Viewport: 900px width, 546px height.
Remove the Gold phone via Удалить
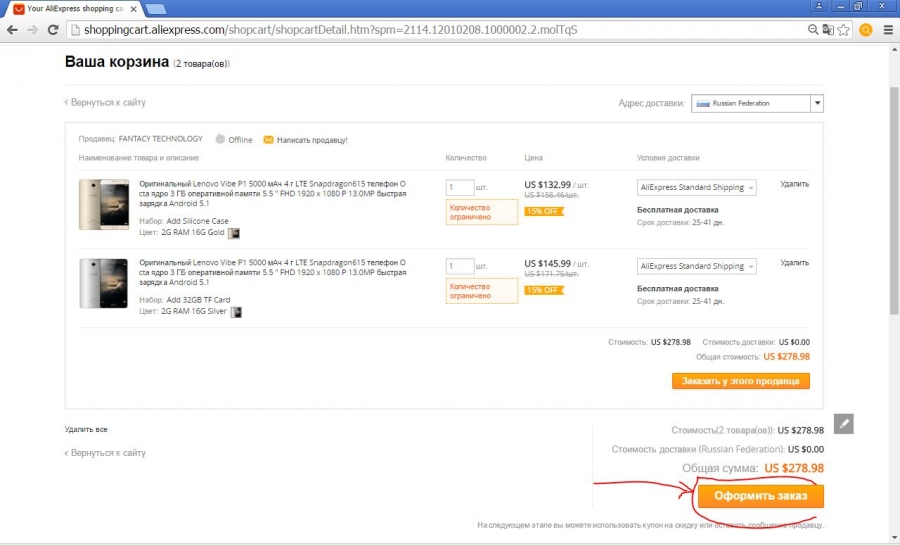[x=794, y=184]
